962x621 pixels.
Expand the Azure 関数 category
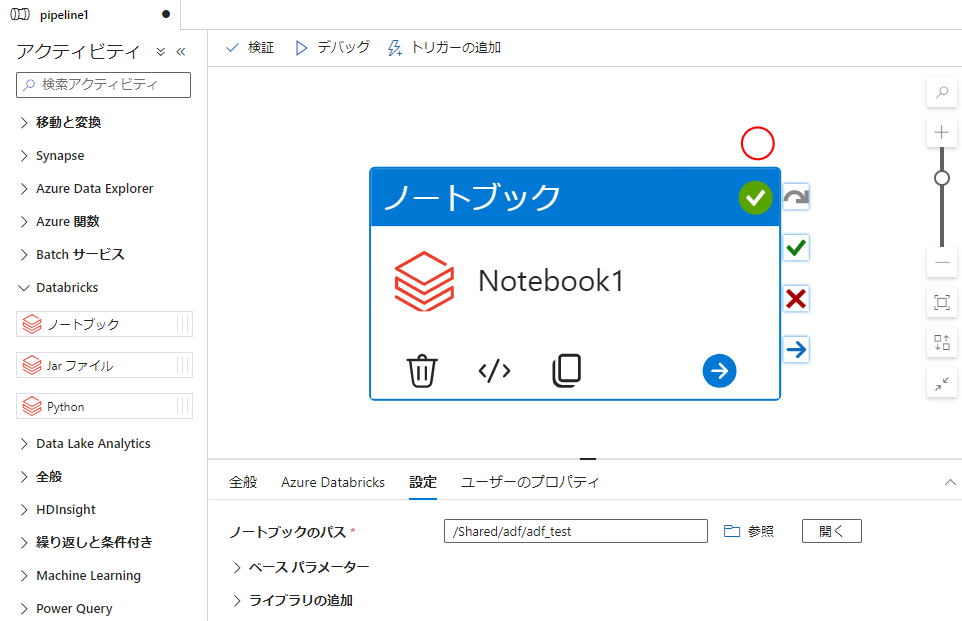point(60,222)
